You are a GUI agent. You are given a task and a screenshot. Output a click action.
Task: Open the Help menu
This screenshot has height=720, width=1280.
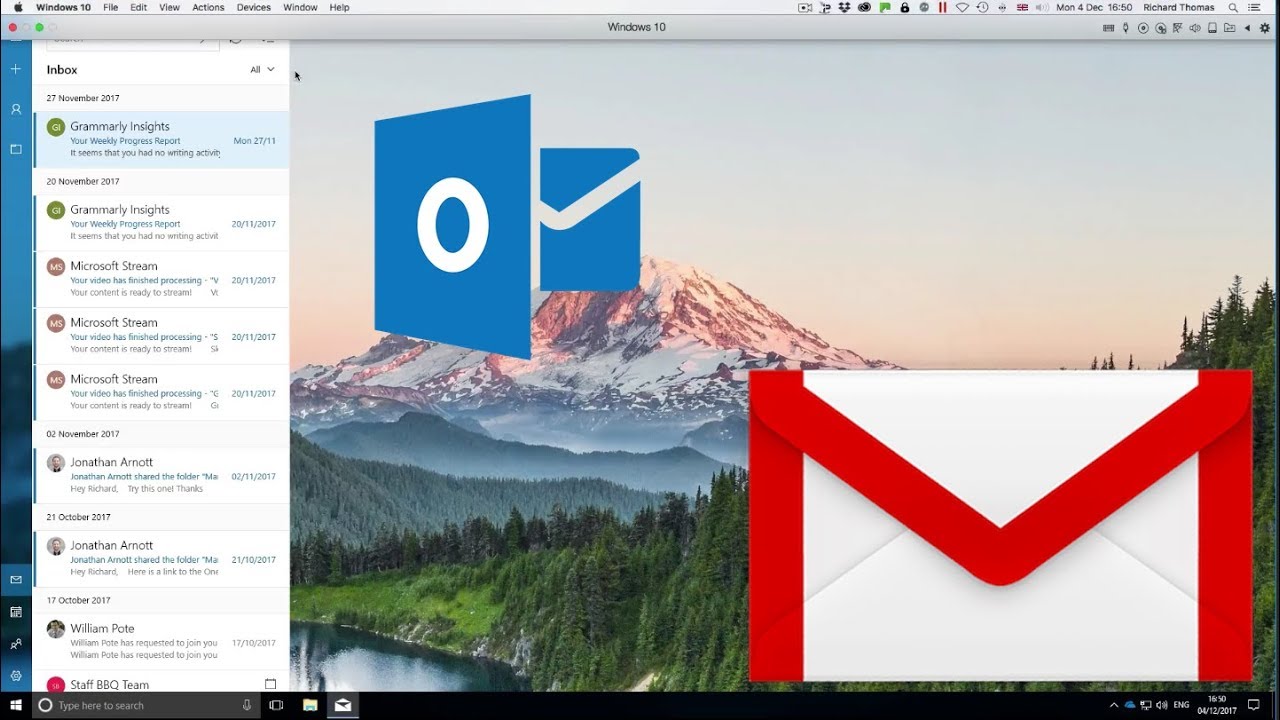[x=339, y=7]
